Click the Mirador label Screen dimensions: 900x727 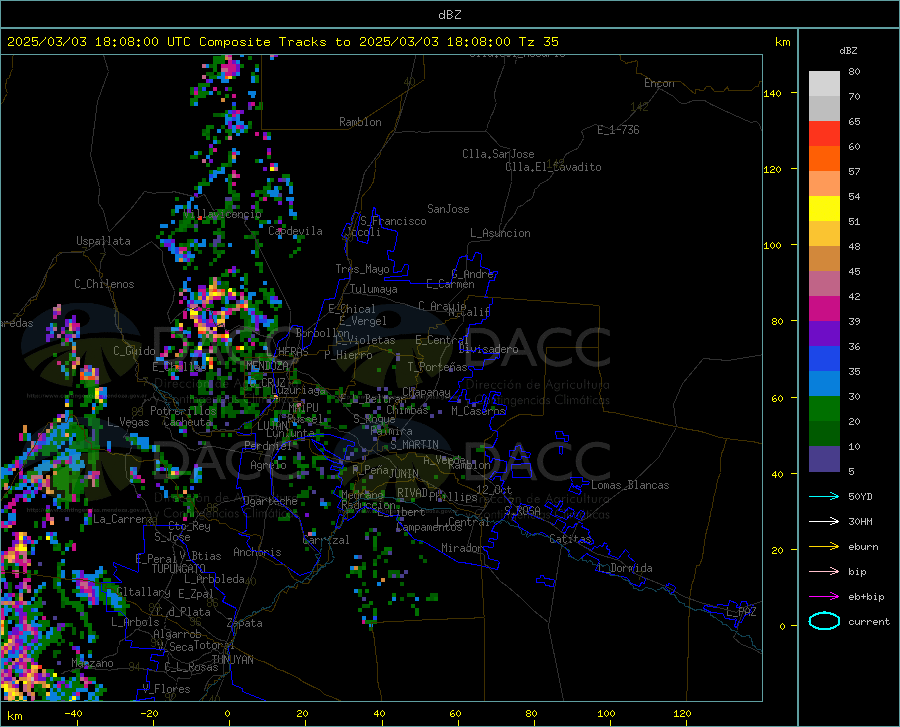(x=462, y=549)
